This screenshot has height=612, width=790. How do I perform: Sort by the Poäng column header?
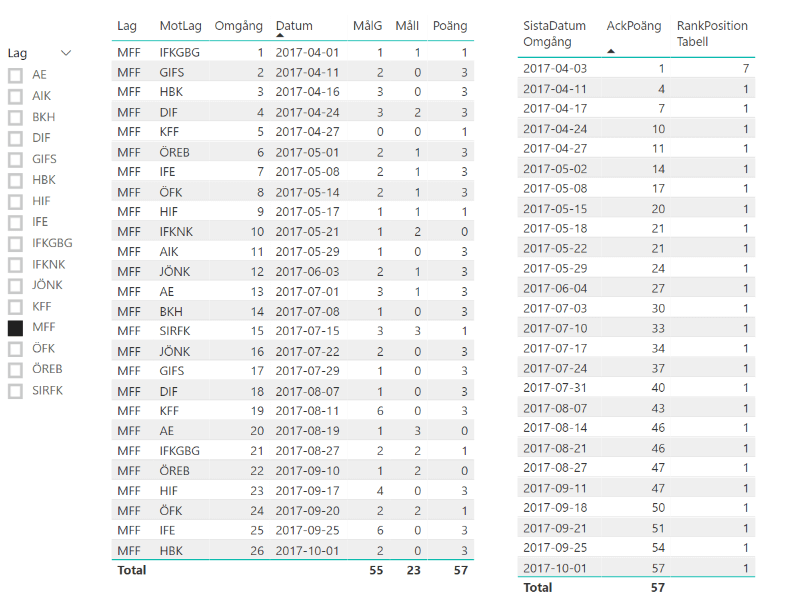(x=450, y=26)
